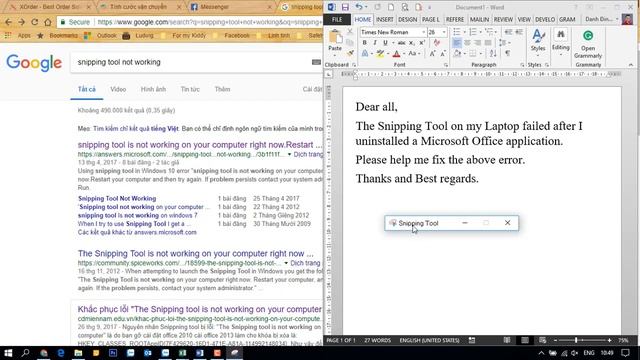Click the paragraph Shading bucket icon

coord(457,53)
